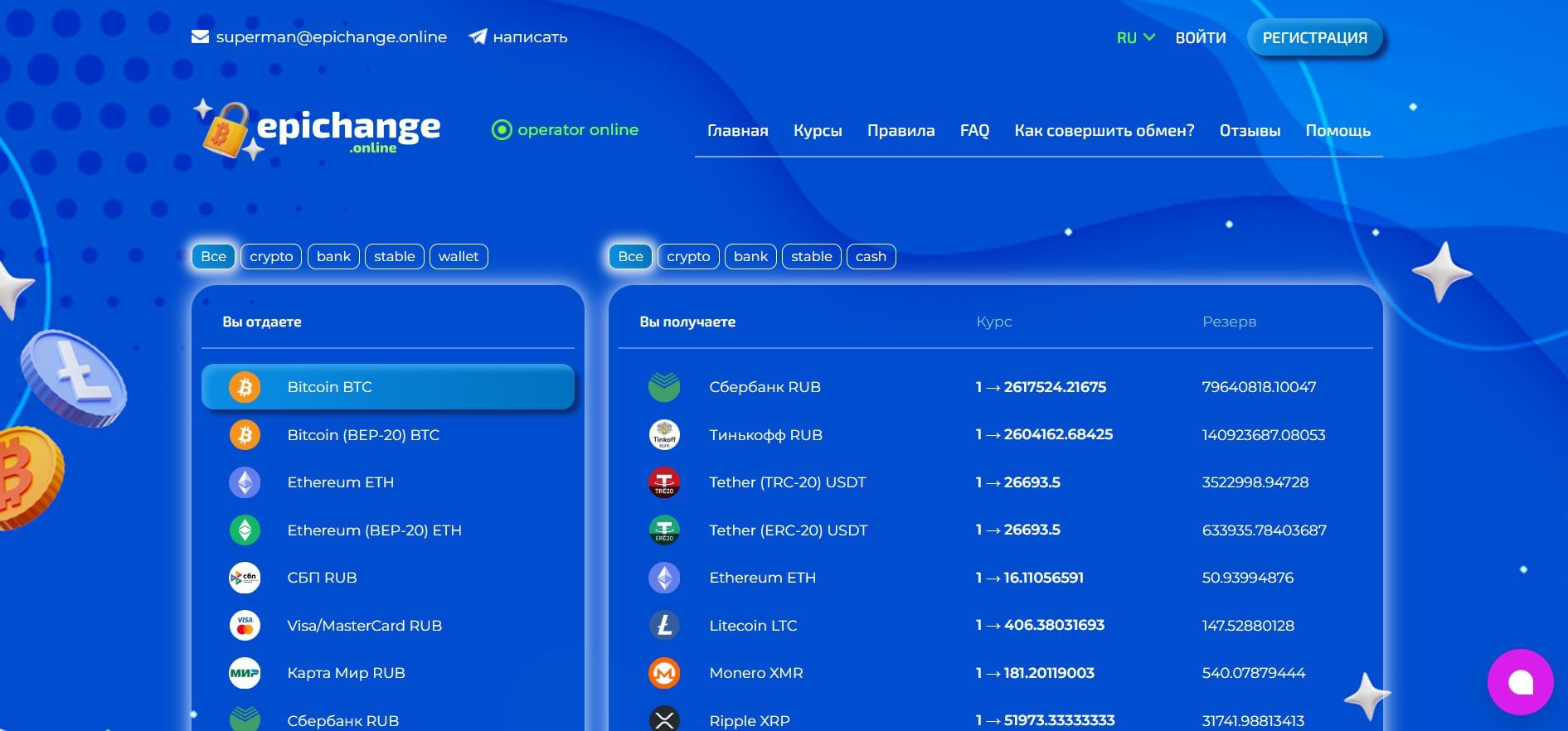Choose Monero XMR to receive
This screenshot has height=731, width=1568.
coord(995,673)
